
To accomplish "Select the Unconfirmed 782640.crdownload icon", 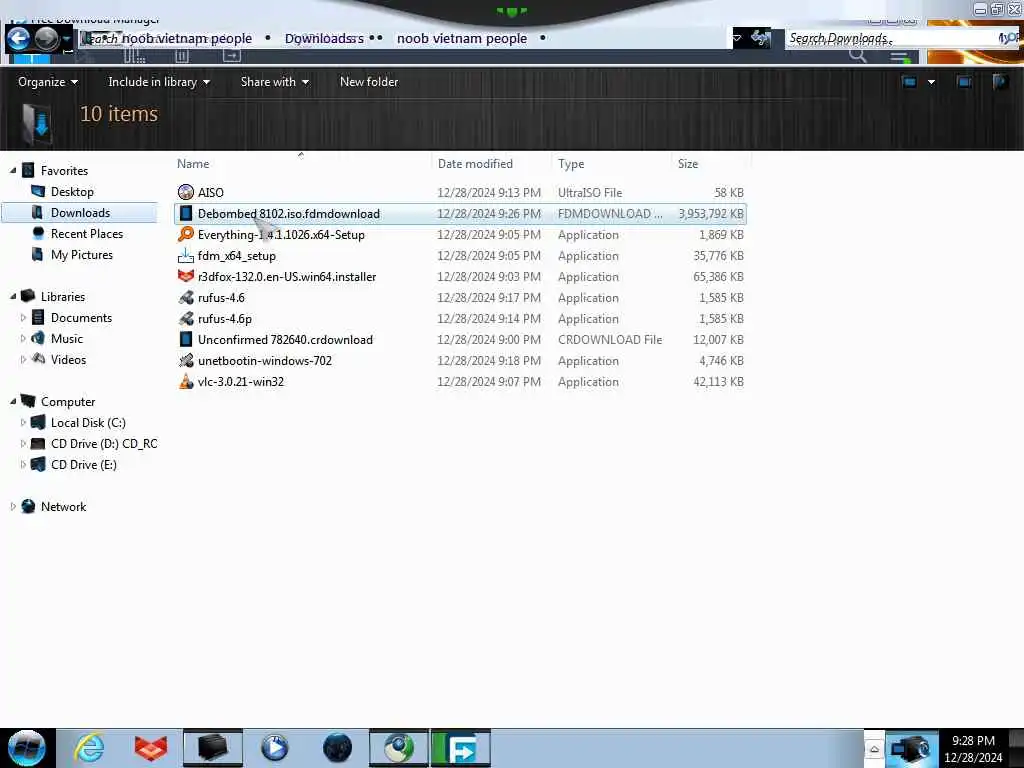I will click(x=186, y=340).
